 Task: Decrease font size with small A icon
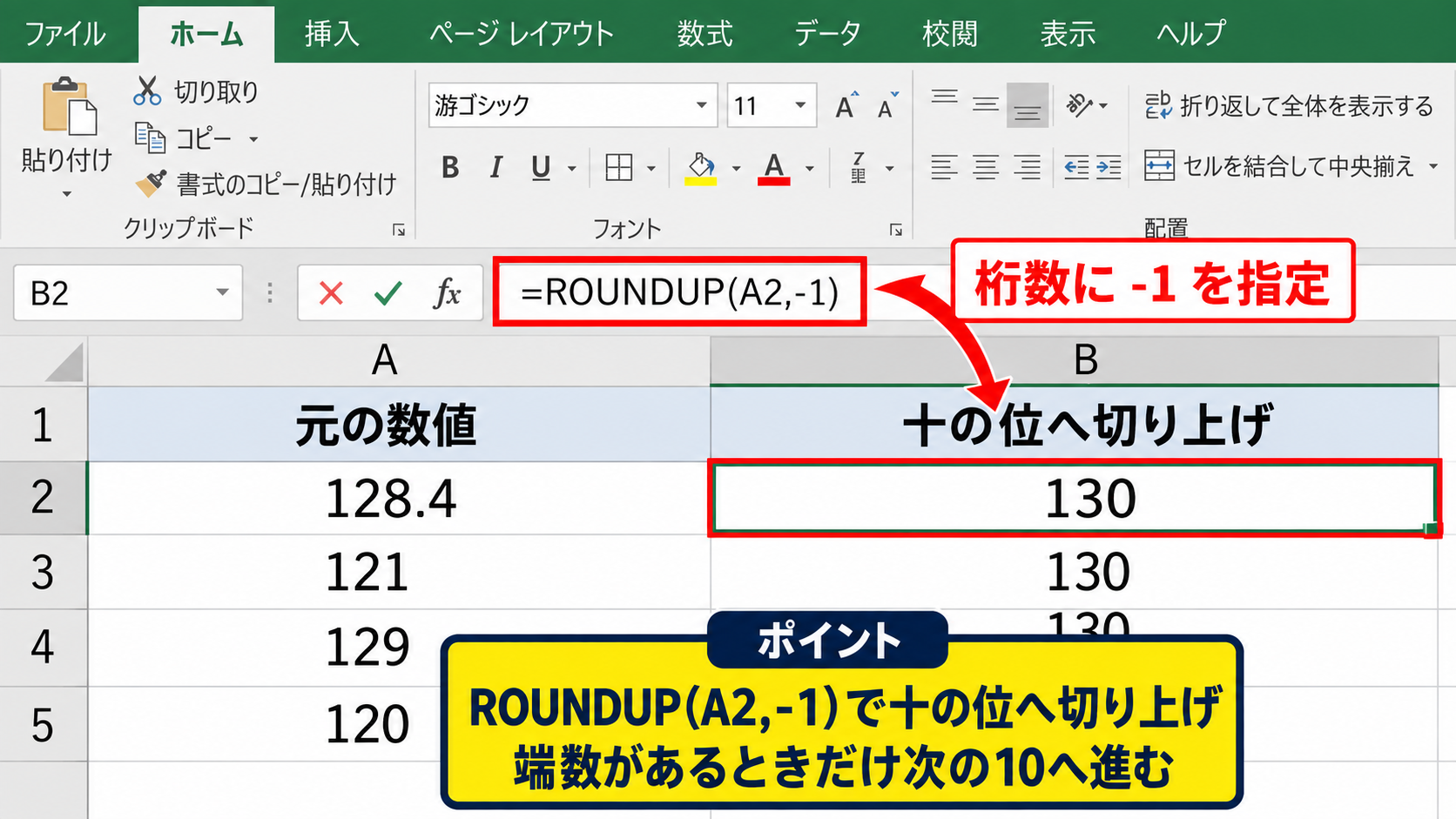point(887,105)
